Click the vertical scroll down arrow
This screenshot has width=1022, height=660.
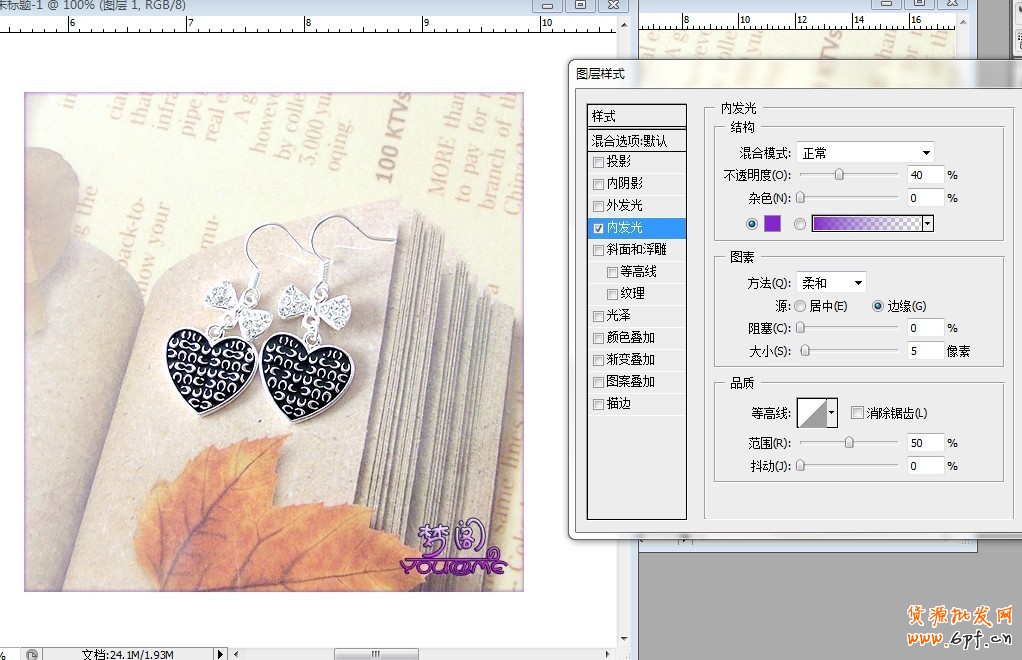[625, 639]
